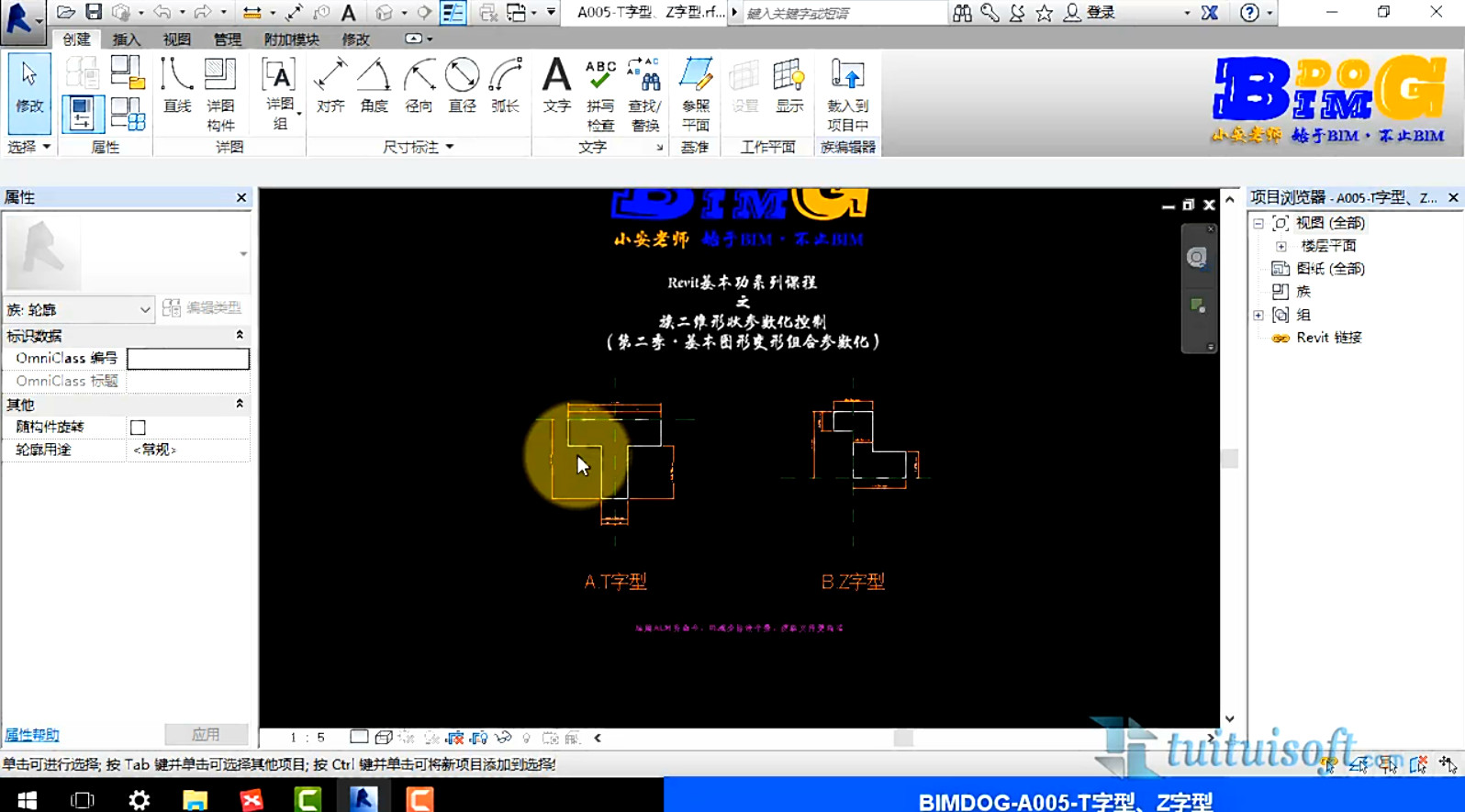Click the binoculars search icon
This screenshot has width=1465, height=812.
point(962,13)
